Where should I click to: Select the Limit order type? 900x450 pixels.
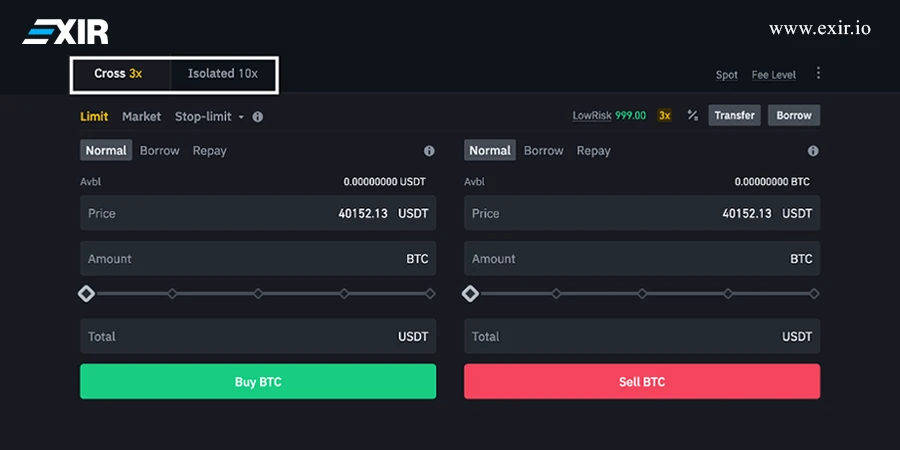click(94, 117)
